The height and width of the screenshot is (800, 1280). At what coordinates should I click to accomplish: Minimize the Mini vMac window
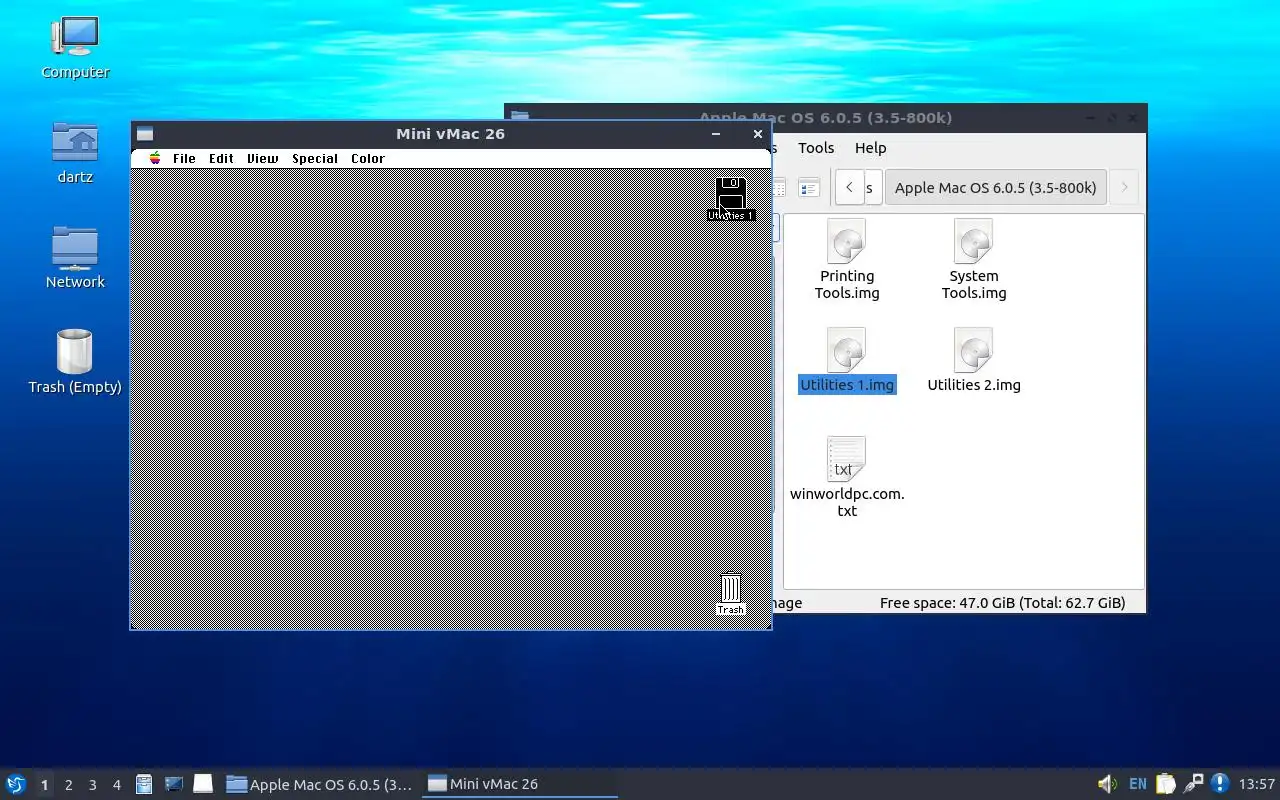pos(716,134)
